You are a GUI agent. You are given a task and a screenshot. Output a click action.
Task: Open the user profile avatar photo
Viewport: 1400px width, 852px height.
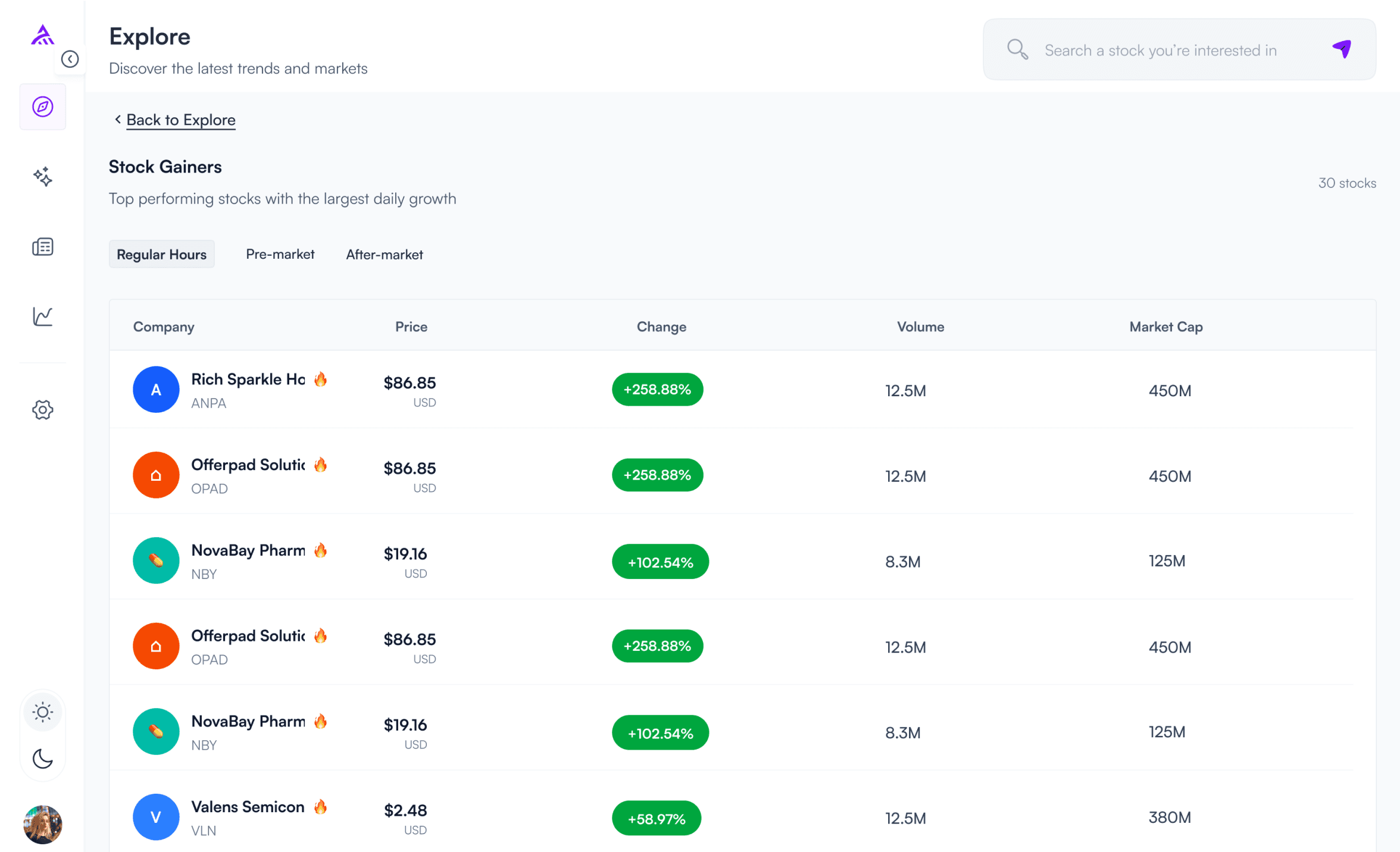pyautogui.click(x=42, y=825)
